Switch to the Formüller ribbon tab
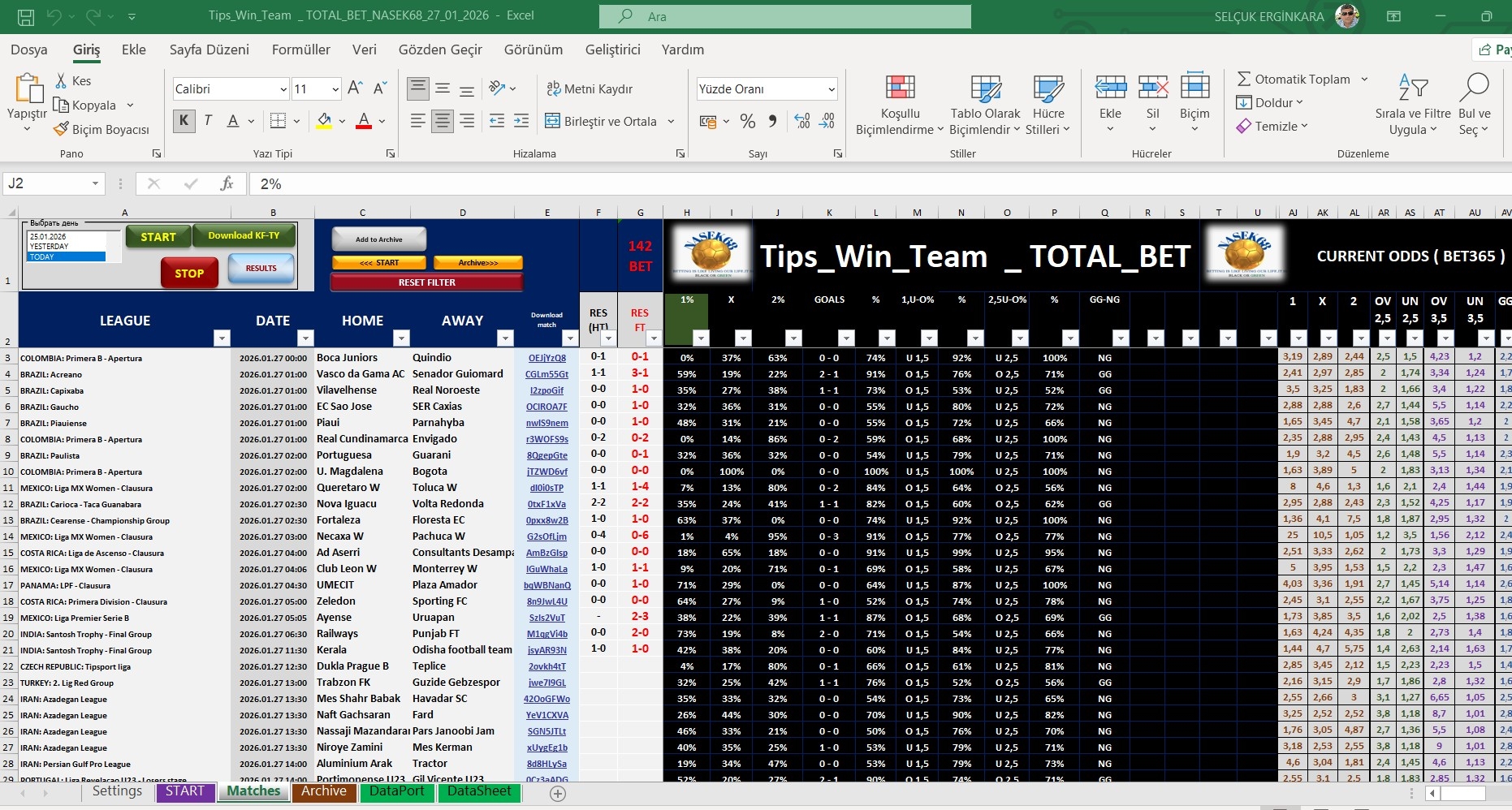Viewport: 1512px width, 810px height. tap(300, 50)
